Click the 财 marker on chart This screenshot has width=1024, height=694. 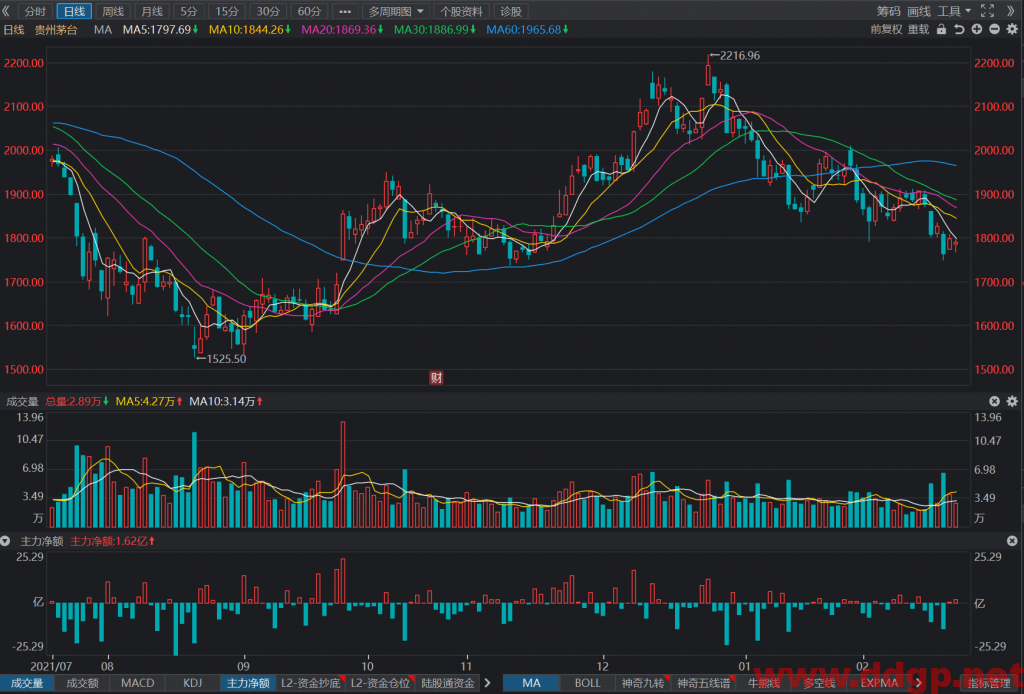tap(436, 377)
